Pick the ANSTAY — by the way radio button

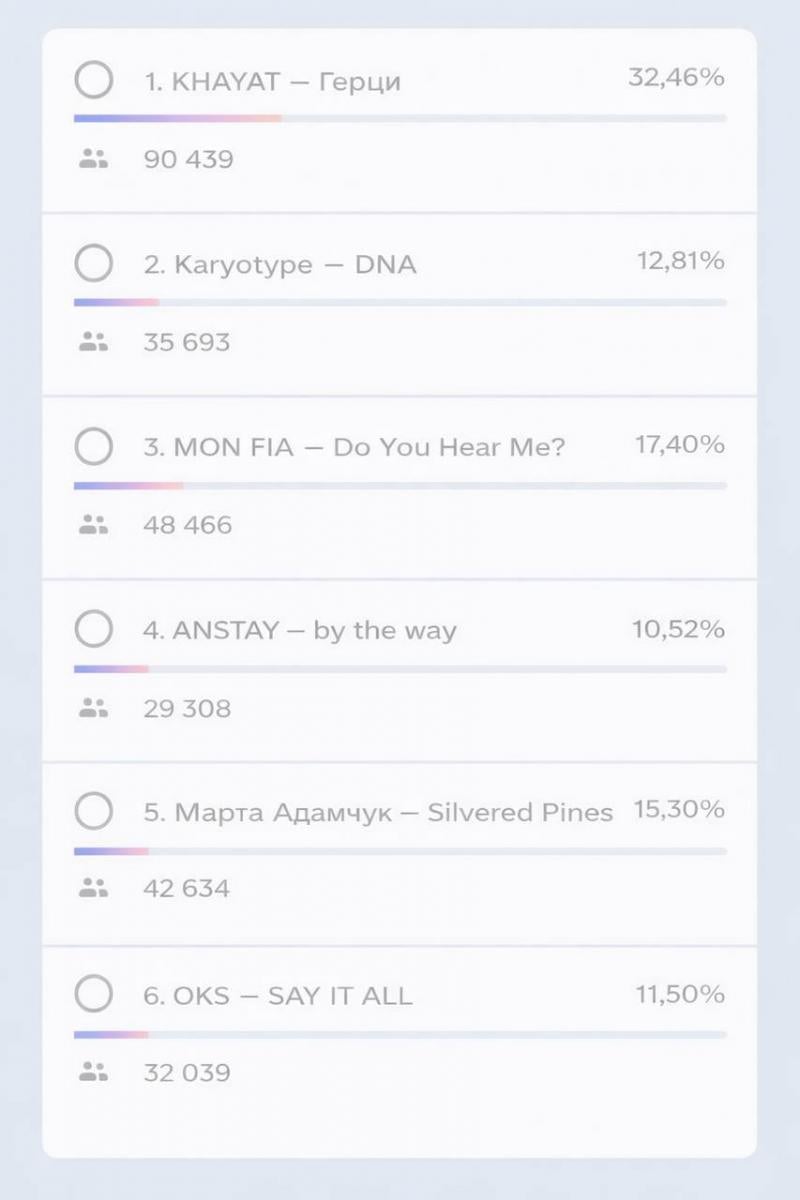94,630
